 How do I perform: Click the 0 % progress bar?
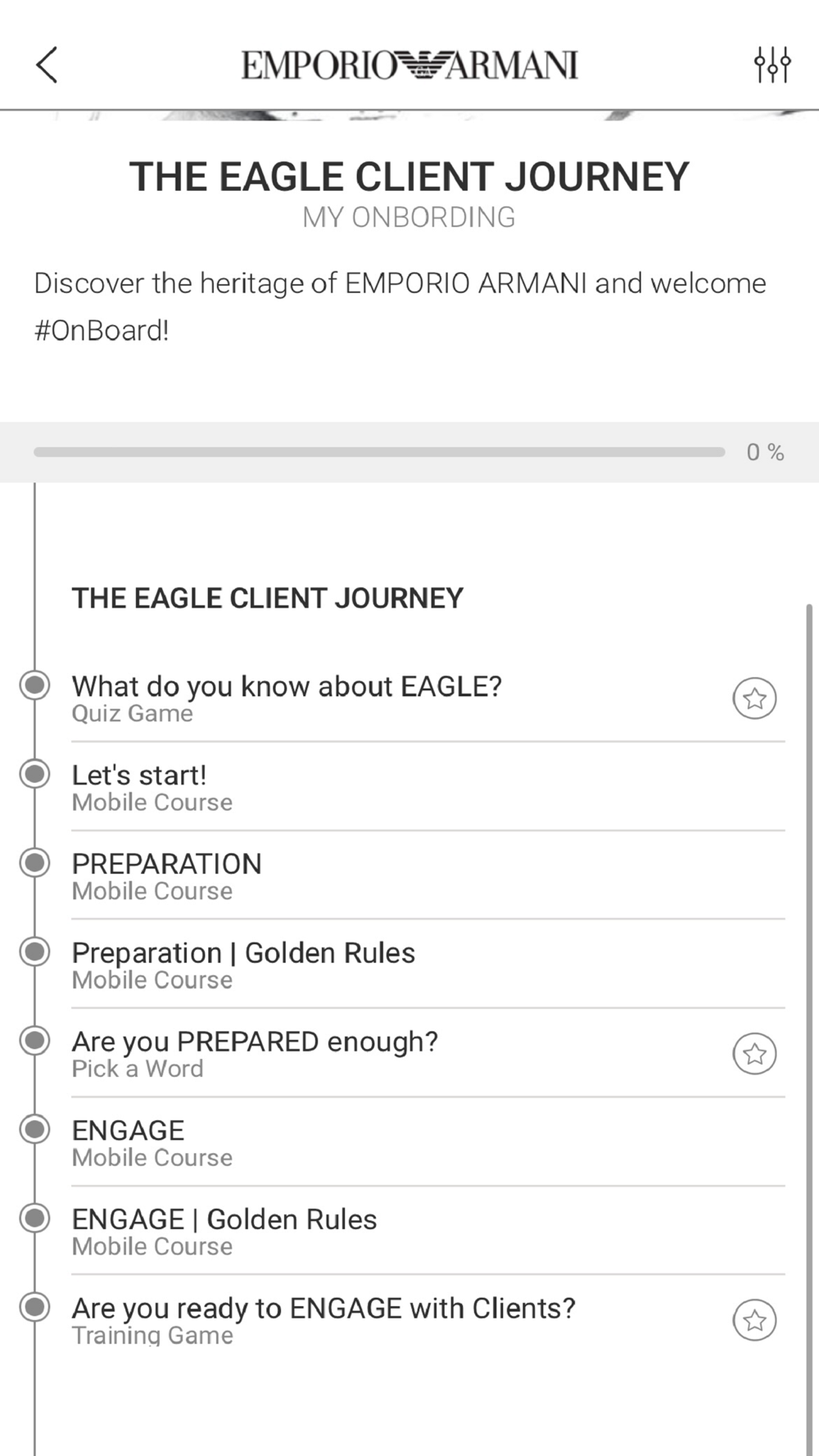pos(379,452)
